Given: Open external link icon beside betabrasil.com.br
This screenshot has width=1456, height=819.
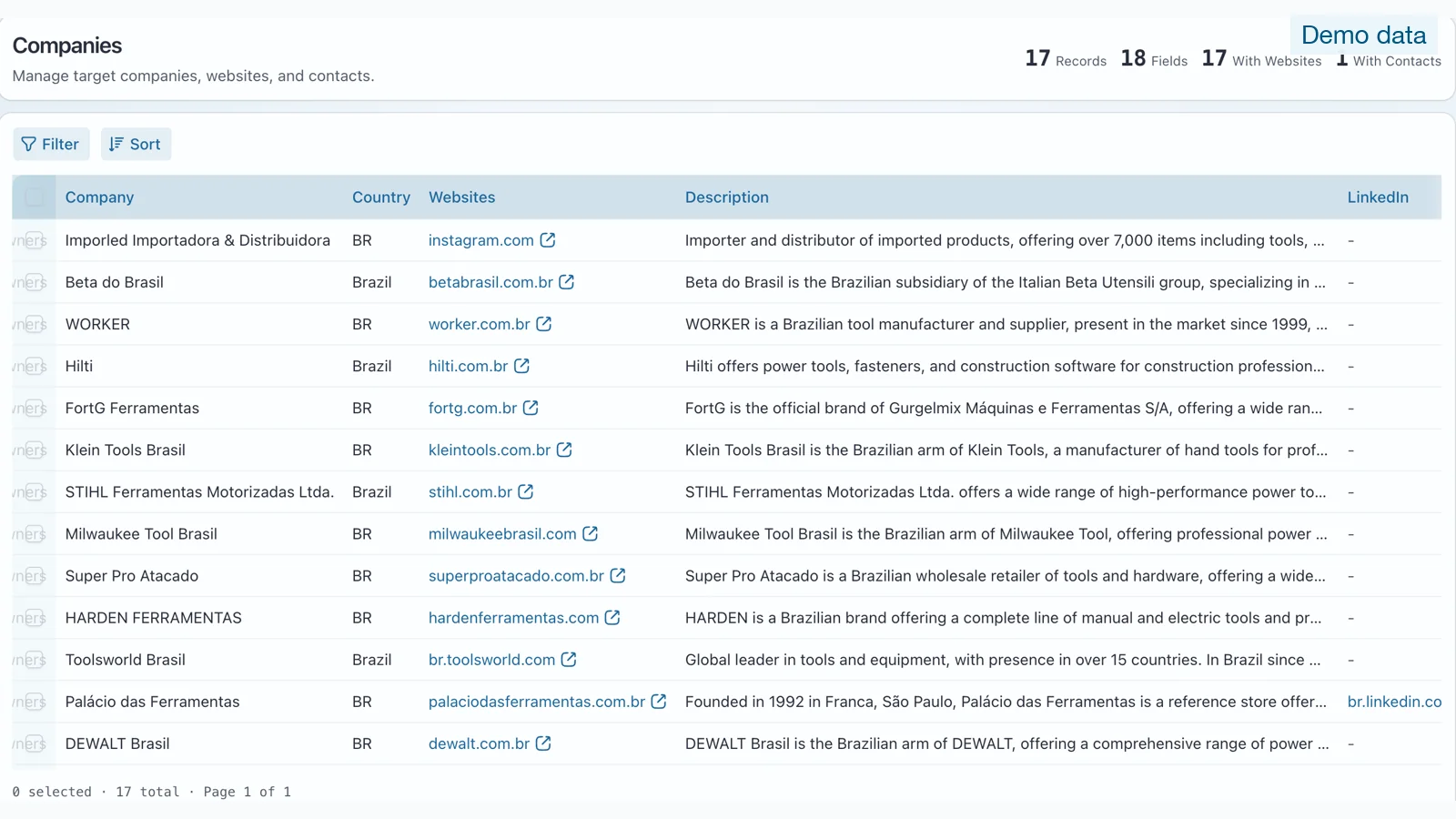Looking at the screenshot, I should [x=567, y=282].
